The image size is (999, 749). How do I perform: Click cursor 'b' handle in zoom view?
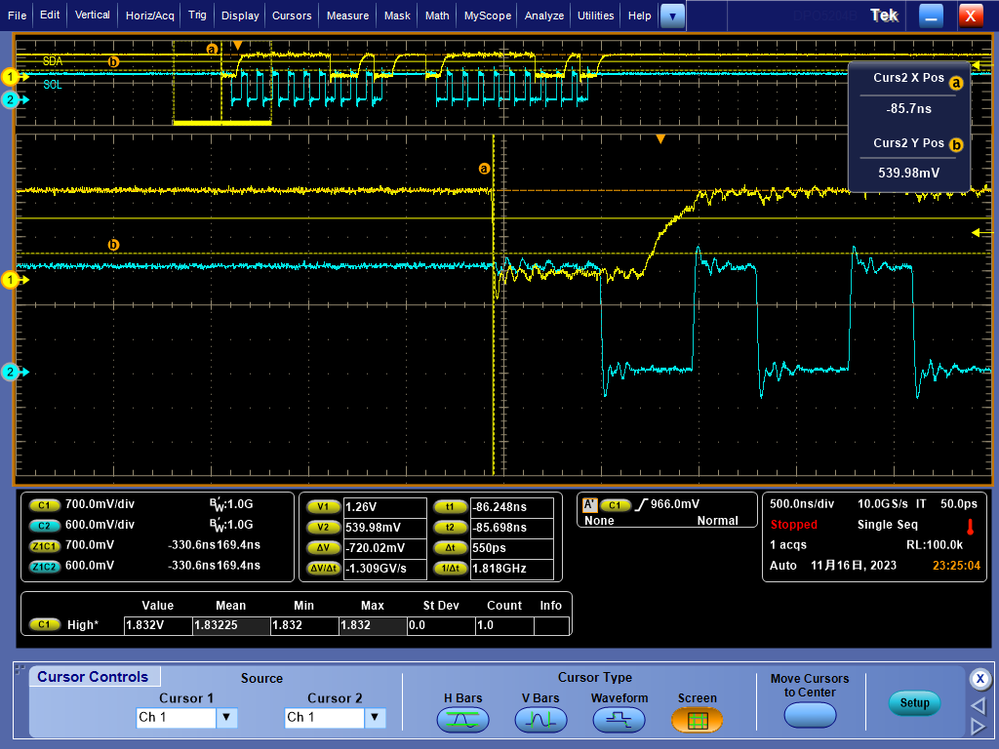tap(113, 245)
